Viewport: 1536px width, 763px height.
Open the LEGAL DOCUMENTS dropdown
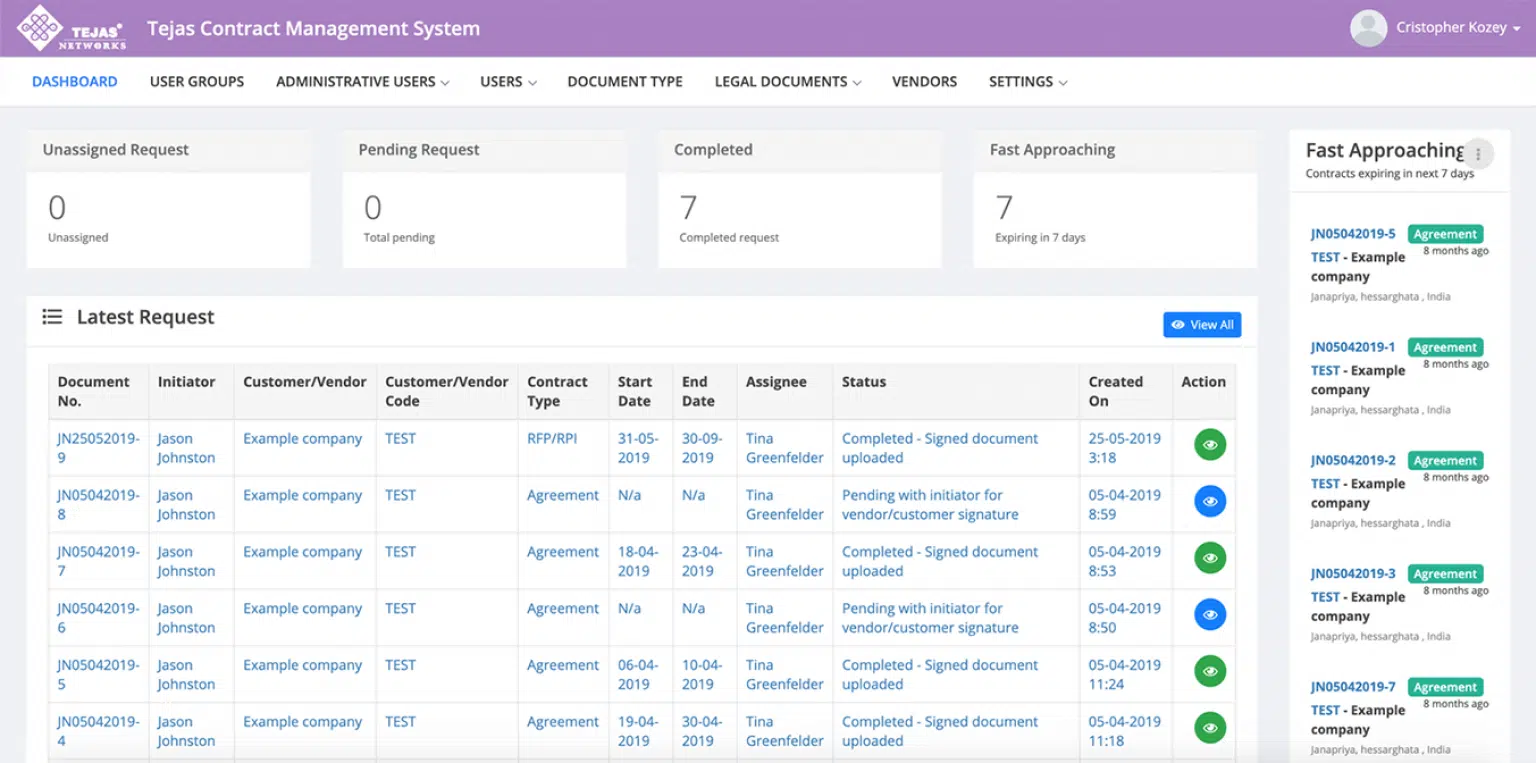(787, 81)
